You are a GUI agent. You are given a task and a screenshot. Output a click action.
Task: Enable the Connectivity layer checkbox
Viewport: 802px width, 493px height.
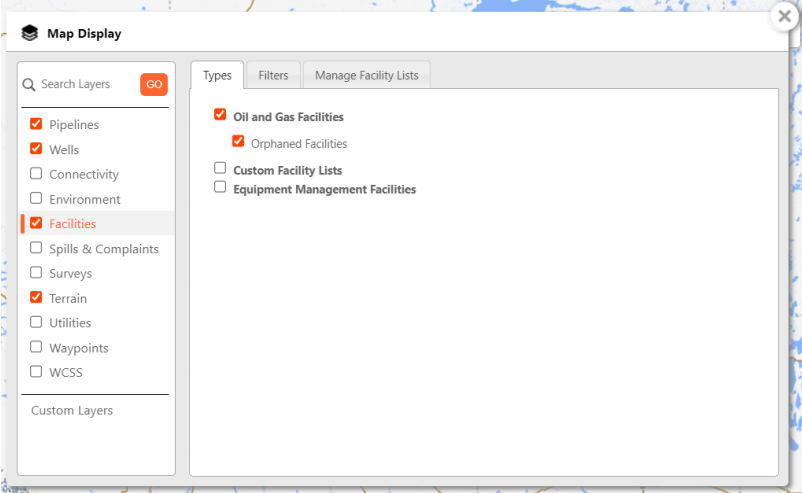pyautogui.click(x=36, y=174)
